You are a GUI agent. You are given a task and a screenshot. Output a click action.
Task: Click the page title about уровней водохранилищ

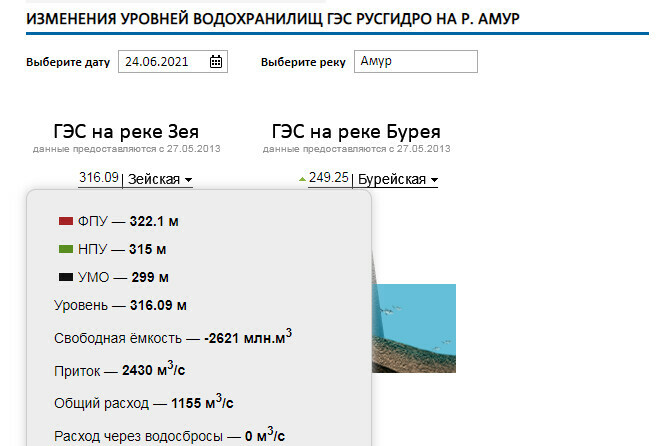273,19
